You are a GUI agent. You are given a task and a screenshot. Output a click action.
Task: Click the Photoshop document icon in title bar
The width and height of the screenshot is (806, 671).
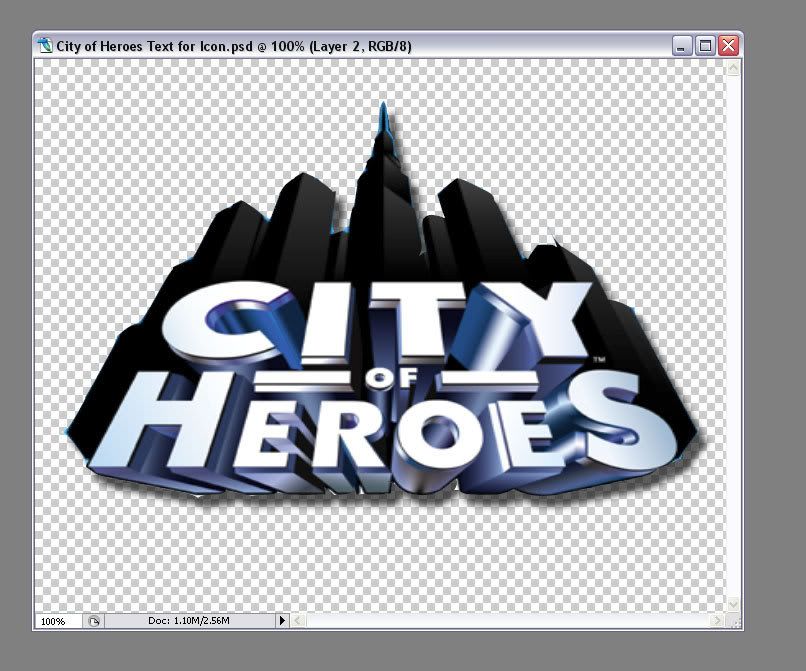point(45,46)
